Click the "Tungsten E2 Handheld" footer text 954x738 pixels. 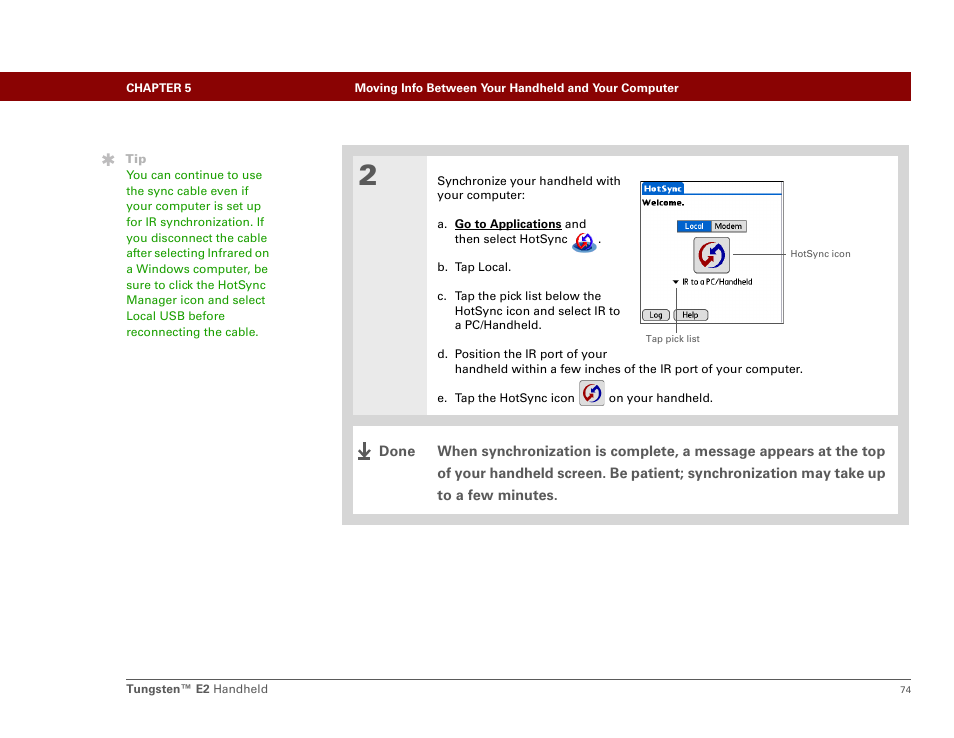(x=197, y=689)
